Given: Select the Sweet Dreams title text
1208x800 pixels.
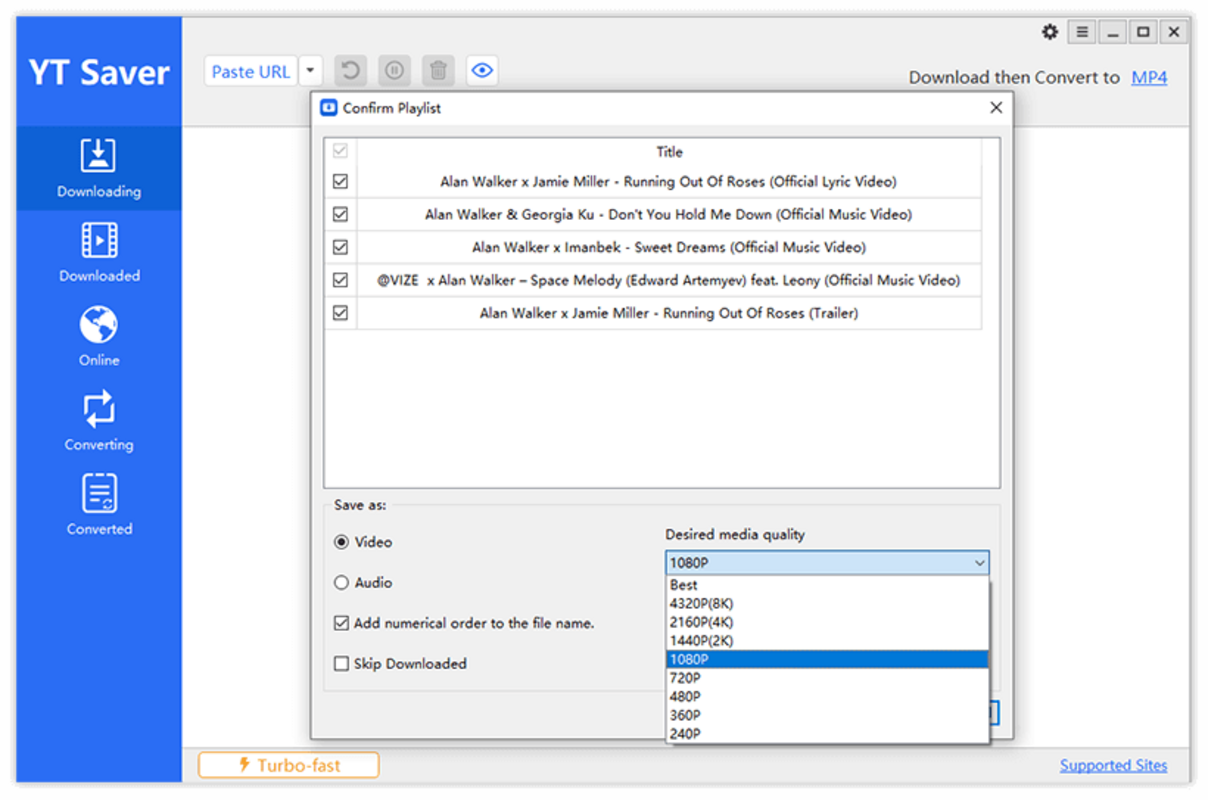Looking at the screenshot, I should click(x=669, y=247).
